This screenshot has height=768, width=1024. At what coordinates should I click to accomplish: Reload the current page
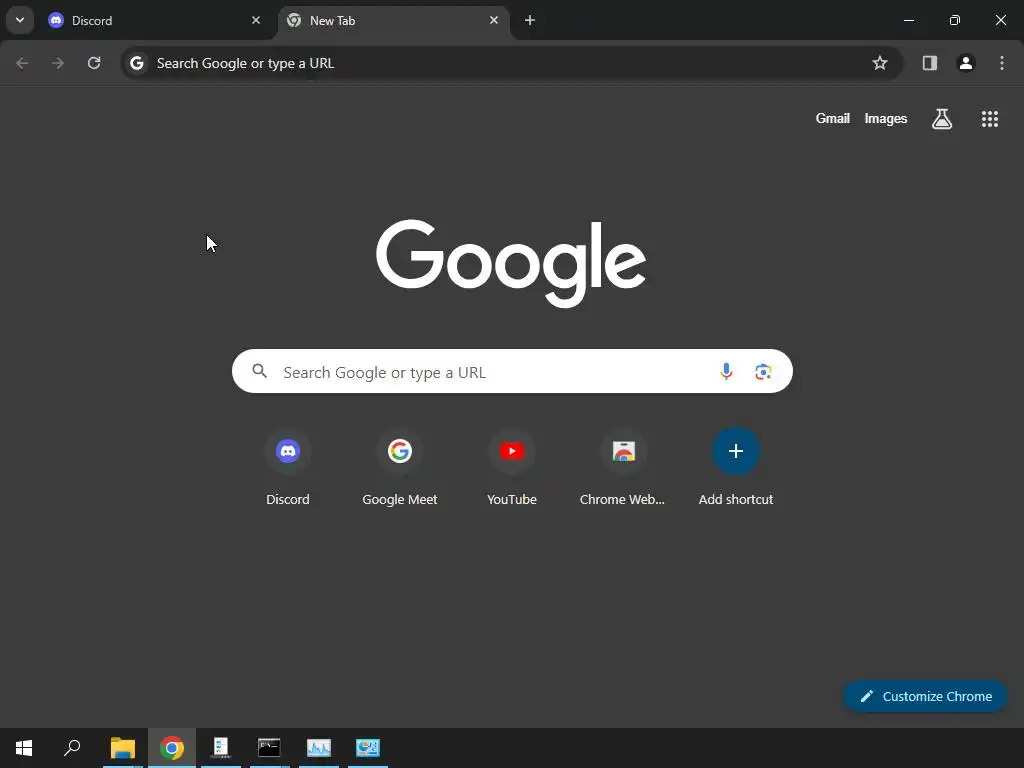coord(94,63)
